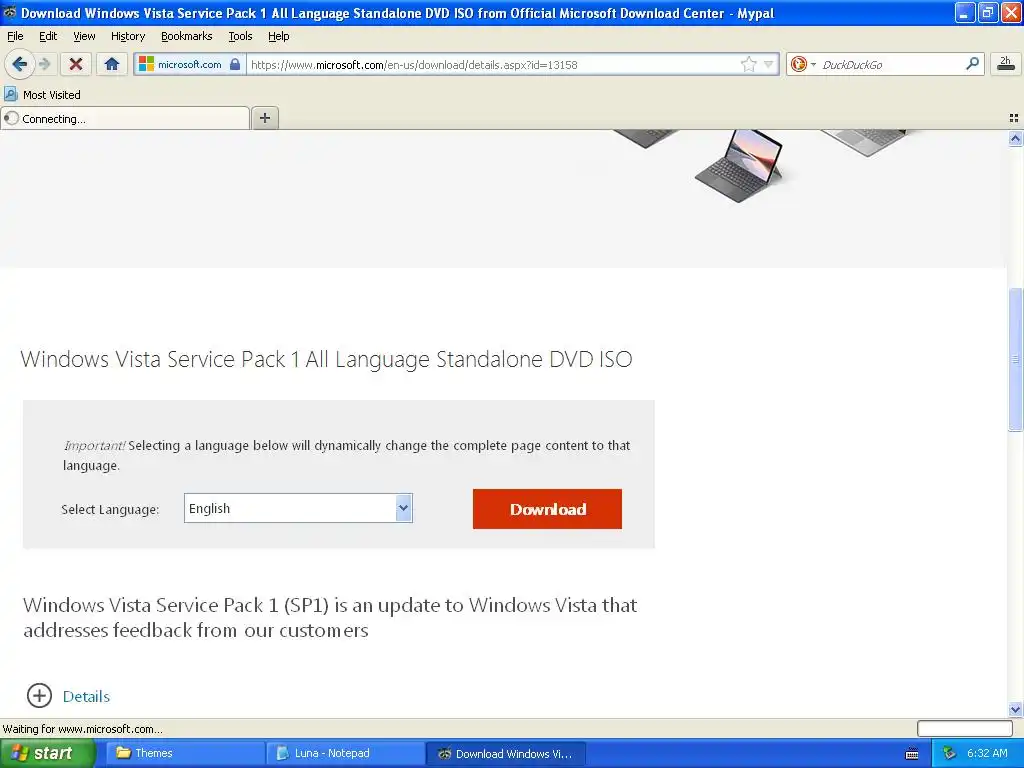Image resolution: width=1024 pixels, height=768 pixels.
Task: Click the padlock security icon in the address bar
Action: tap(235, 64)
